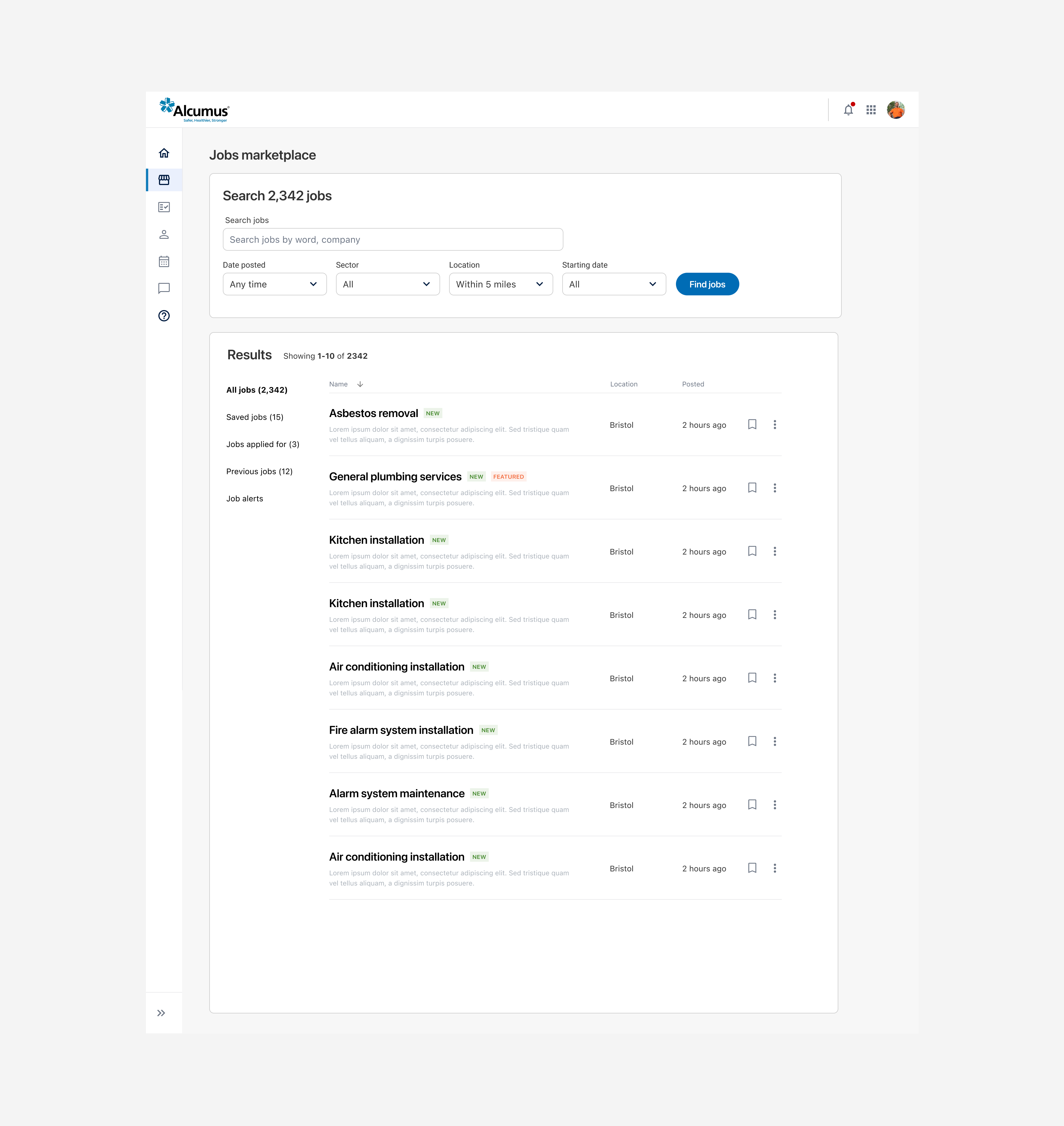Image resolution: width=1064 pixels, height=1126 pixels.
Task: Click the notifications bell icon
Action: click(x=848, y=110)
